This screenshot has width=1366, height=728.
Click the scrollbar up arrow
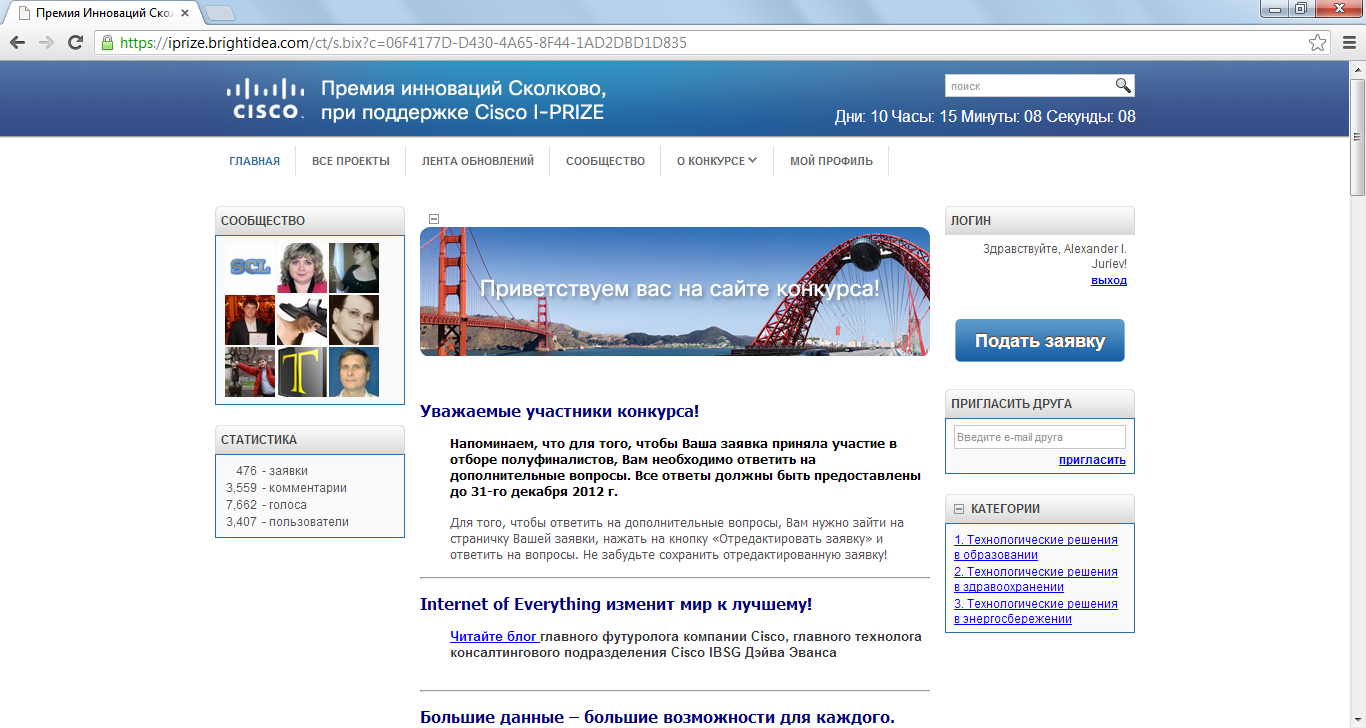(1357, 70)
